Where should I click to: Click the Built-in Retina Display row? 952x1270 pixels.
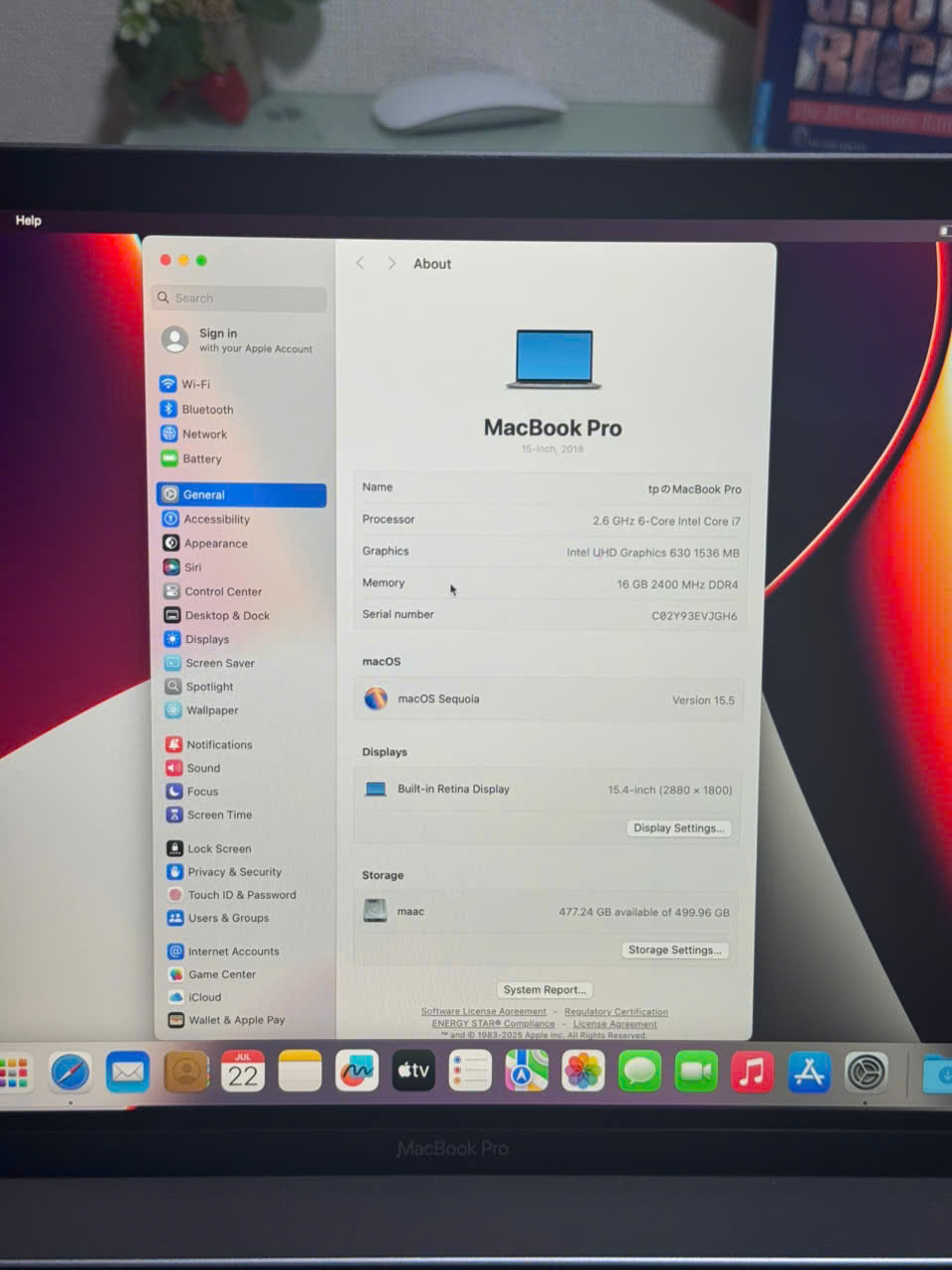(x=548, y=790)
